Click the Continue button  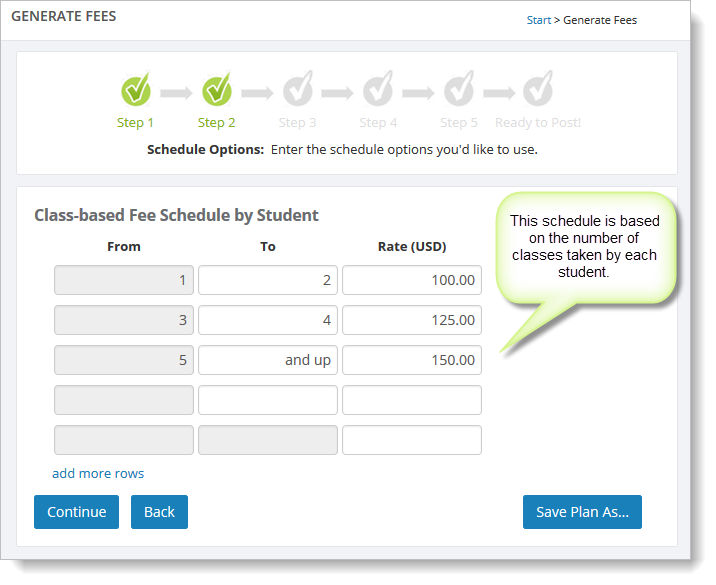(76, 512)
